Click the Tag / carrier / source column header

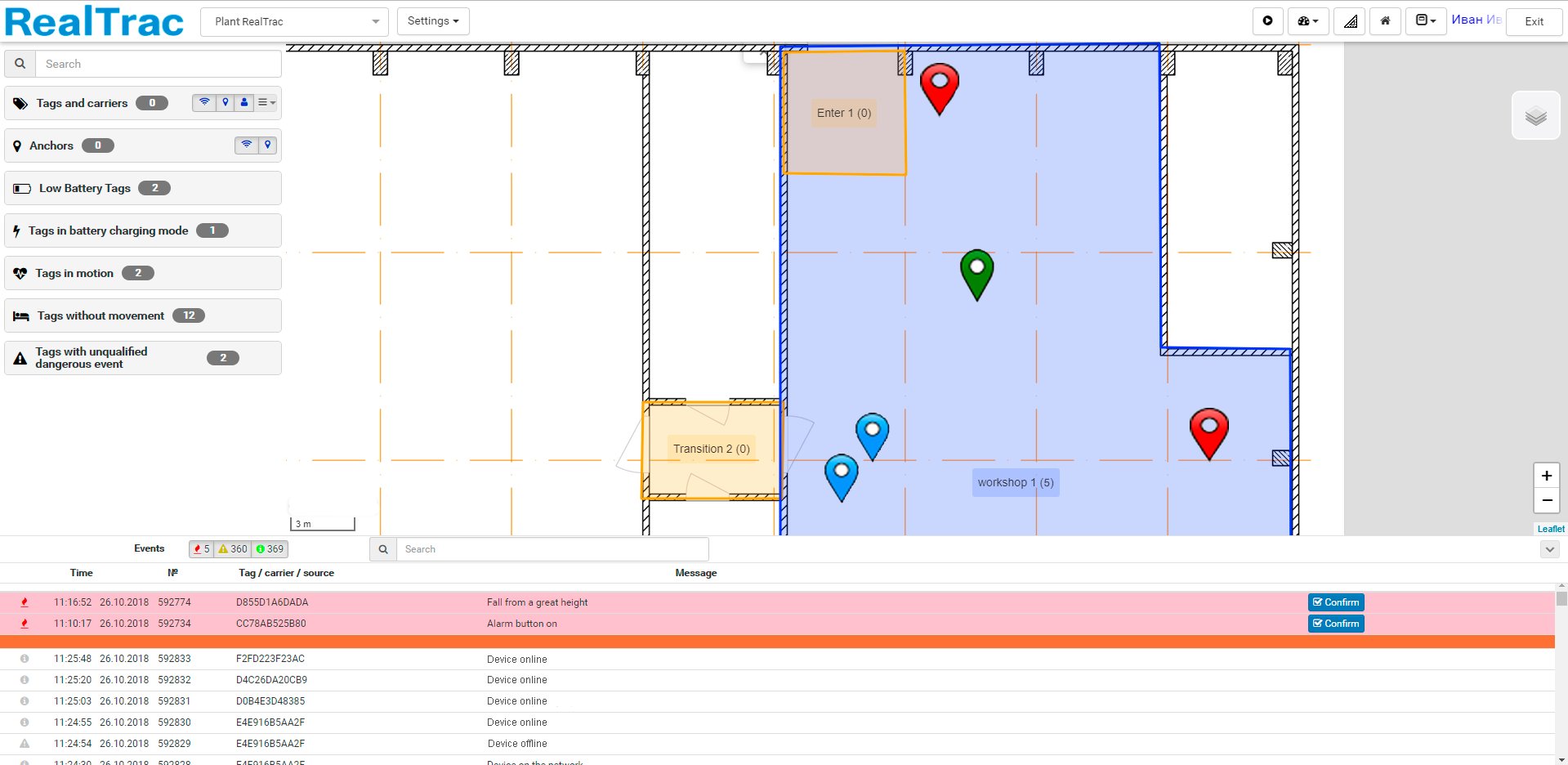click(286, 573)
